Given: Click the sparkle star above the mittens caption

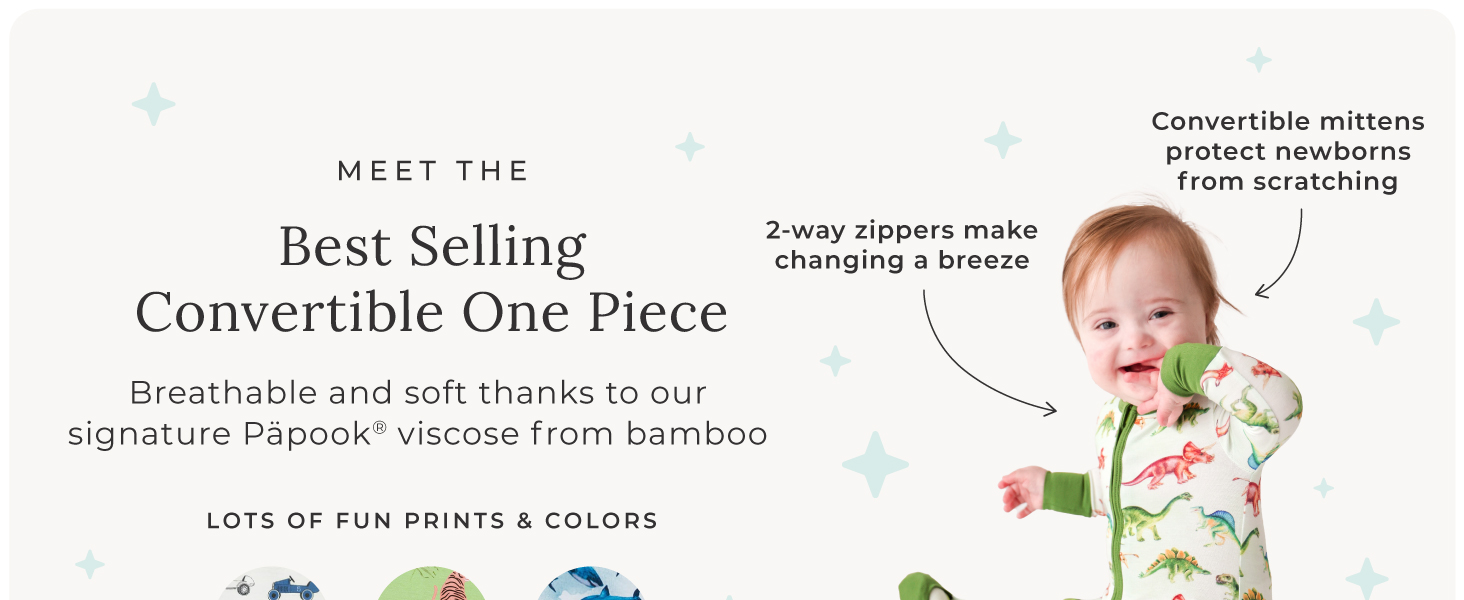Looking at the screenshot, I should click(x=1259, y=60).
